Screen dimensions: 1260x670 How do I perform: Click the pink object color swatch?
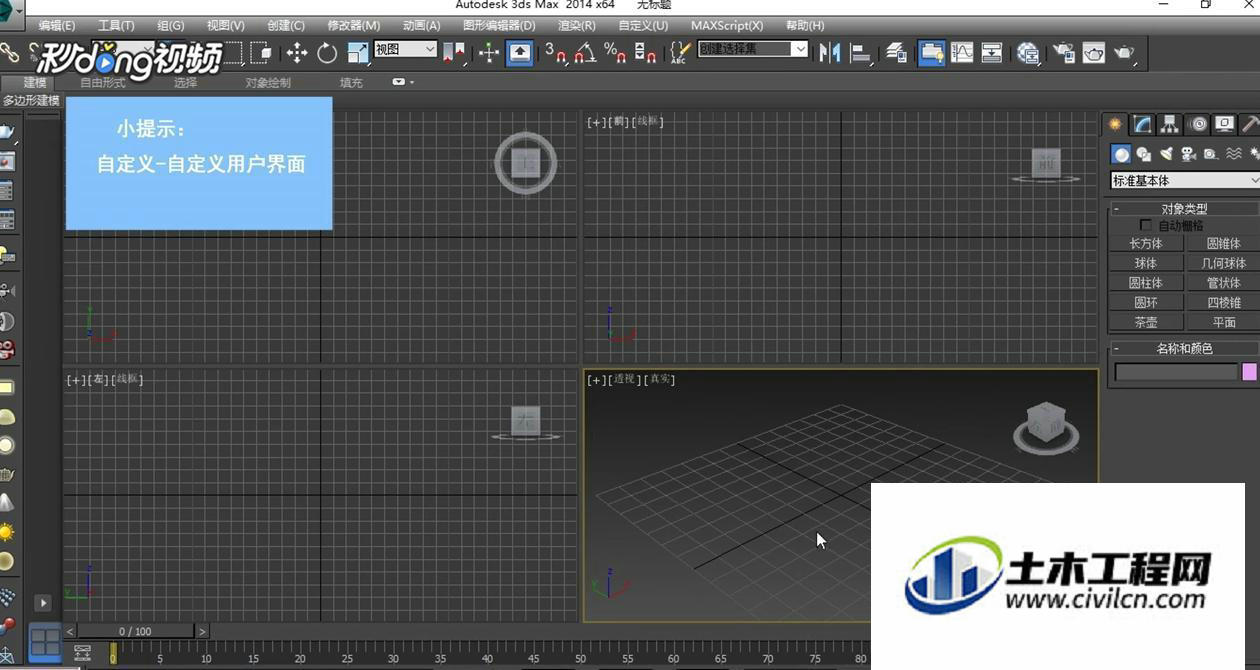tap(1249, 372)
